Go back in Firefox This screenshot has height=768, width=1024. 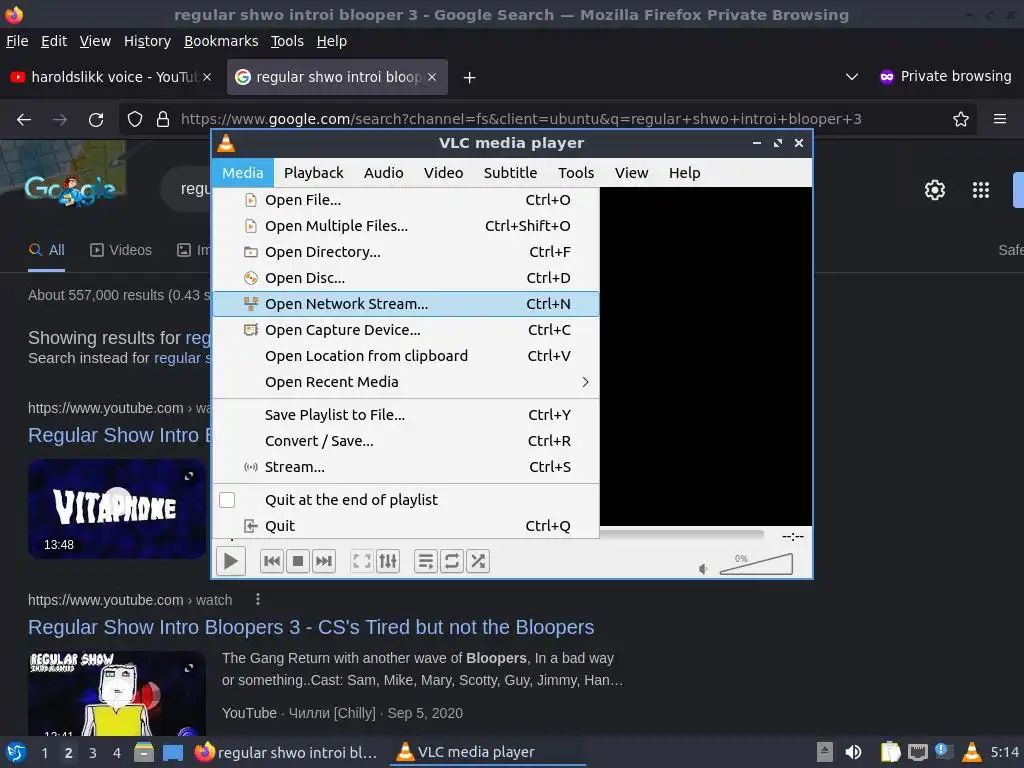point(24,120)
